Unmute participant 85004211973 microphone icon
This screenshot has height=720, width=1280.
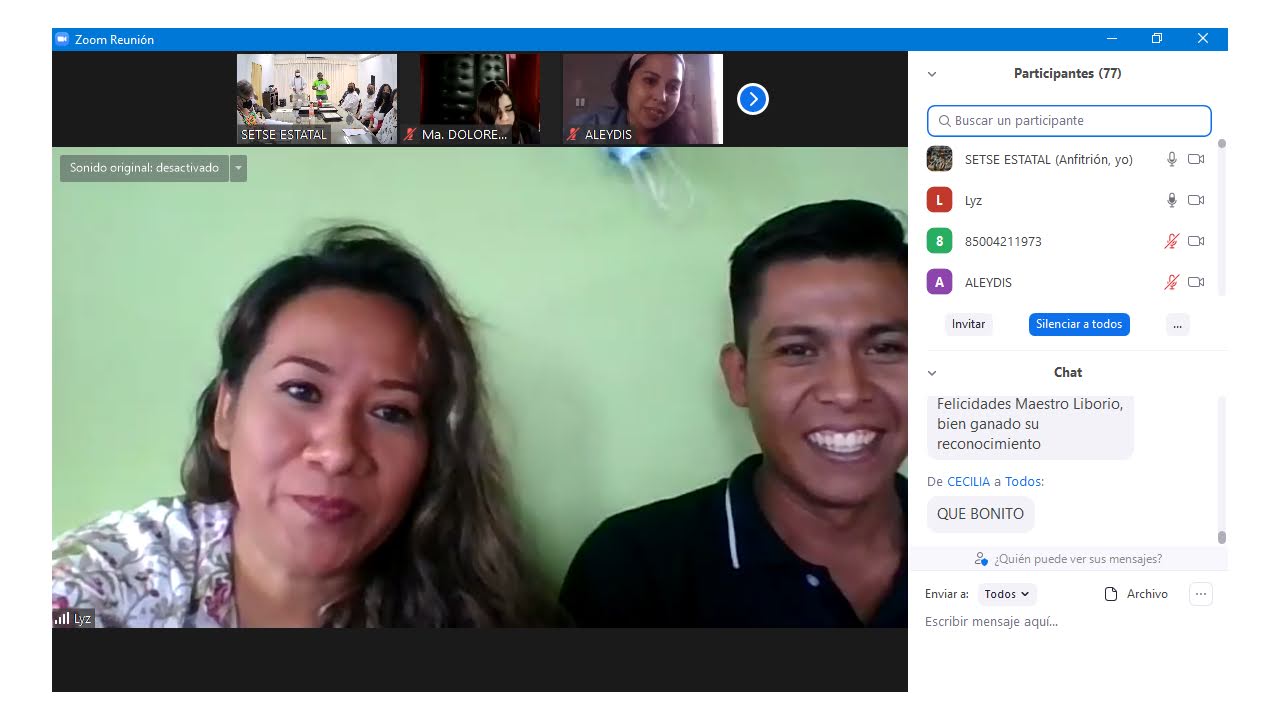point(1172,241)
